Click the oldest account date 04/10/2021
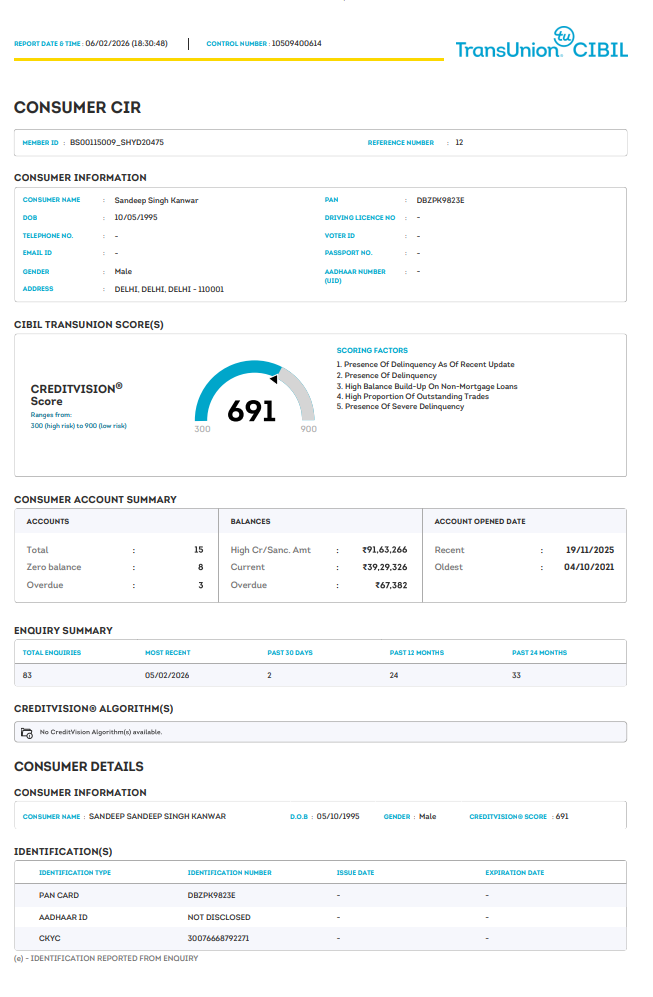The height and width of the screenshot is (997, 653). [589, 567]
